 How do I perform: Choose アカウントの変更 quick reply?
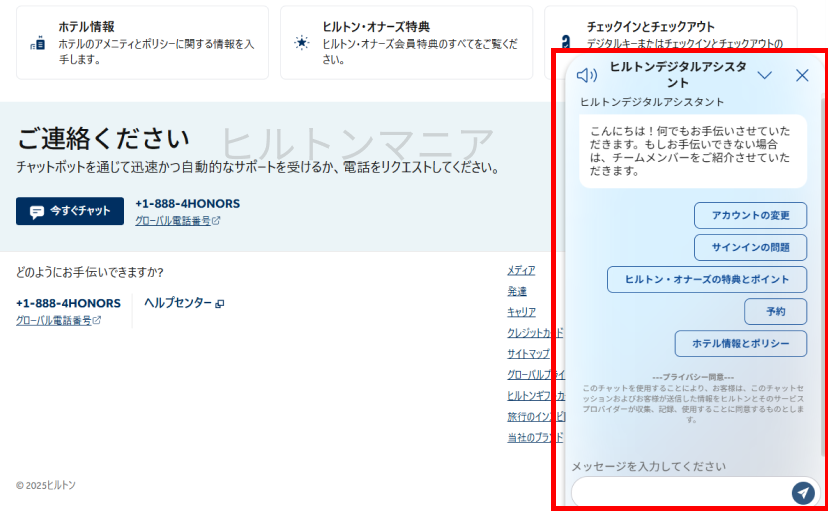[750, 215]
